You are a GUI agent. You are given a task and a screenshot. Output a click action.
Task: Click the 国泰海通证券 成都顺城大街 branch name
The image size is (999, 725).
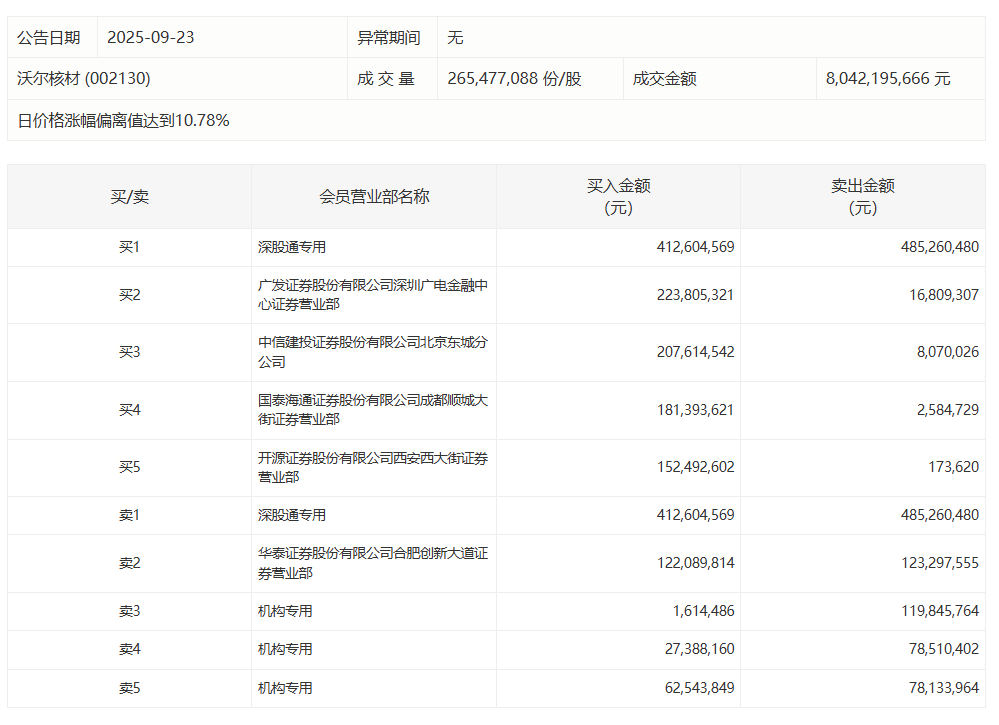tap(373, 410)
